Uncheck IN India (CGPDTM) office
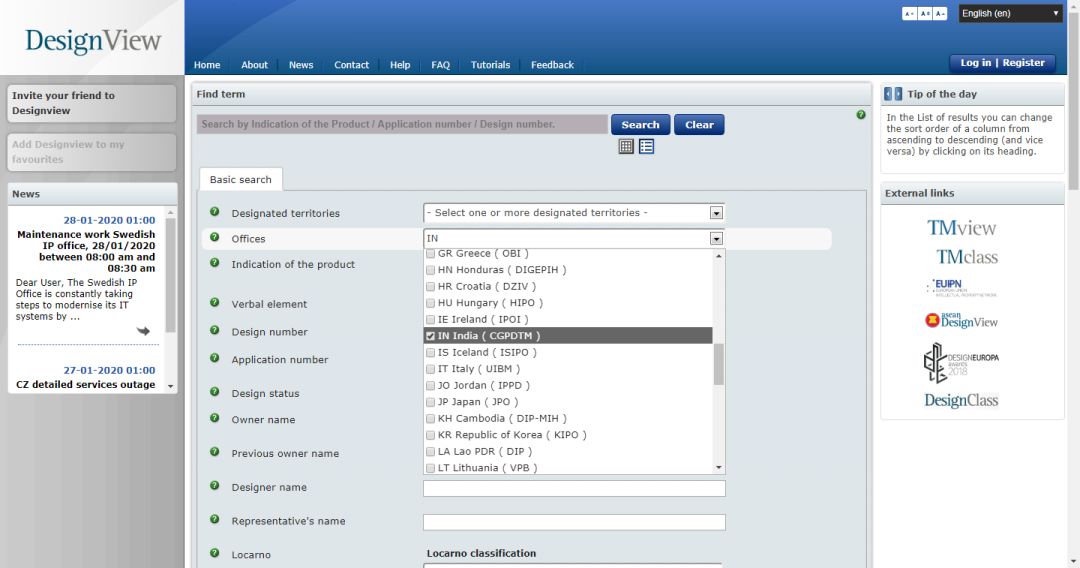The width and height of the screenshot is (1080, 568). (430, 336)
